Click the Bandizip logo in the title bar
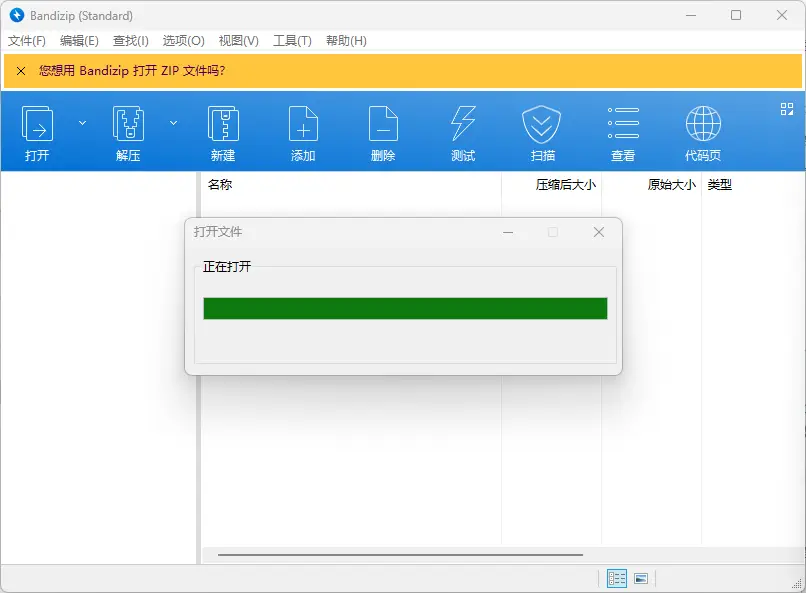Screen dimensions: 806x593 pos(17,15)
